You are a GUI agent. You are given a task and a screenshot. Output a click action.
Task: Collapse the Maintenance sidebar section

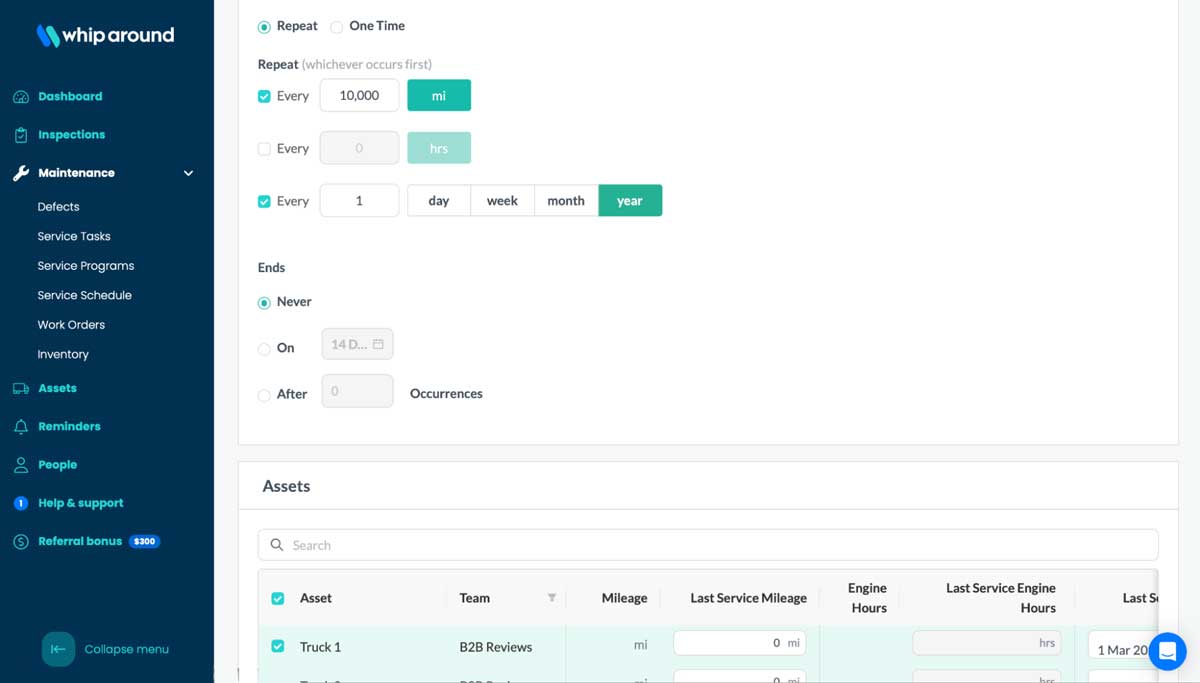point(188,172)
